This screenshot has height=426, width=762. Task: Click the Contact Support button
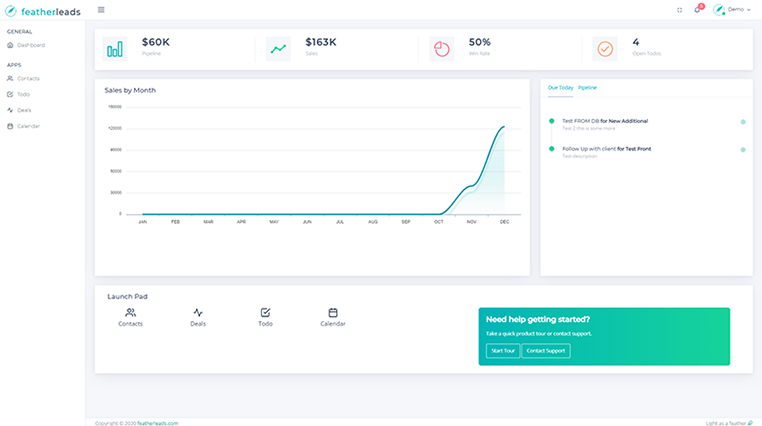click(x=546, y=351)
